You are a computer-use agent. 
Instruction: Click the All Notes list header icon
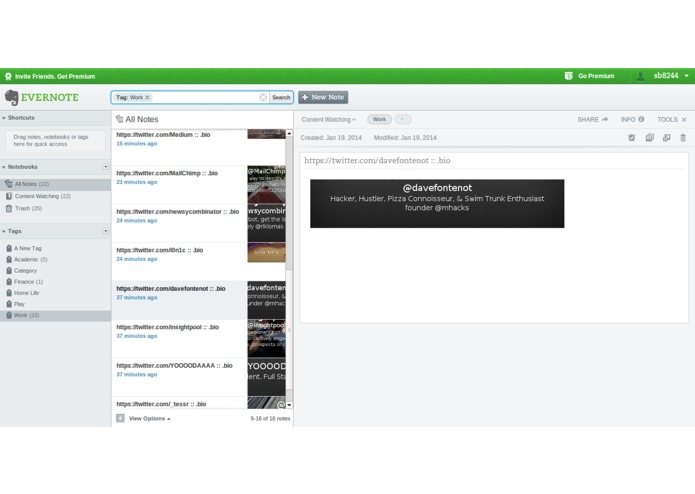pos(119,119)
